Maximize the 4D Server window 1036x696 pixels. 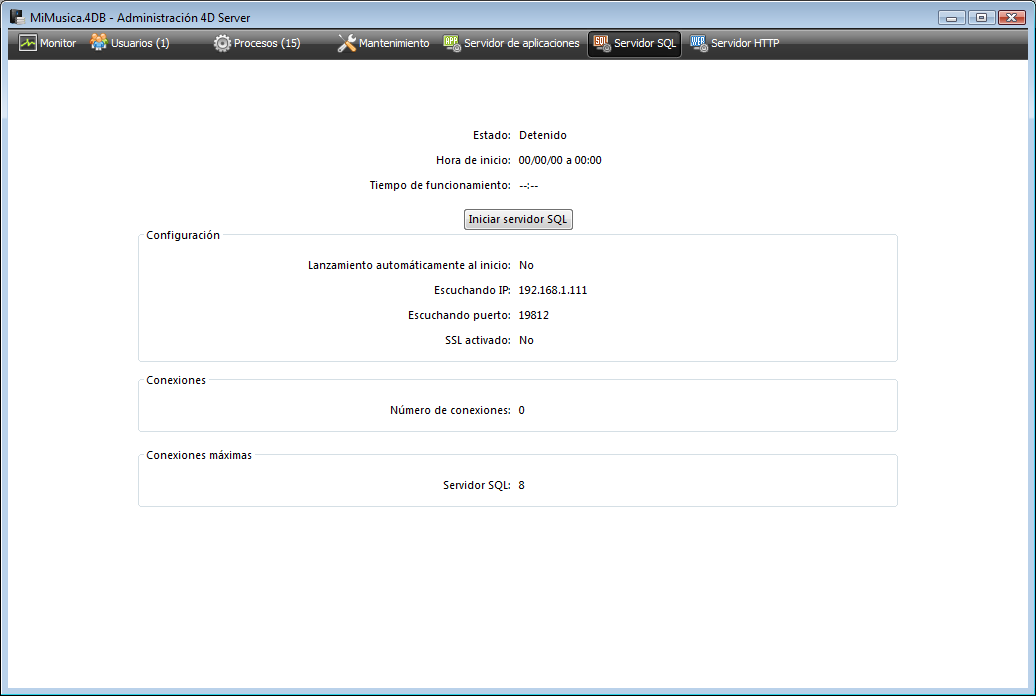[x=981, y=18]
